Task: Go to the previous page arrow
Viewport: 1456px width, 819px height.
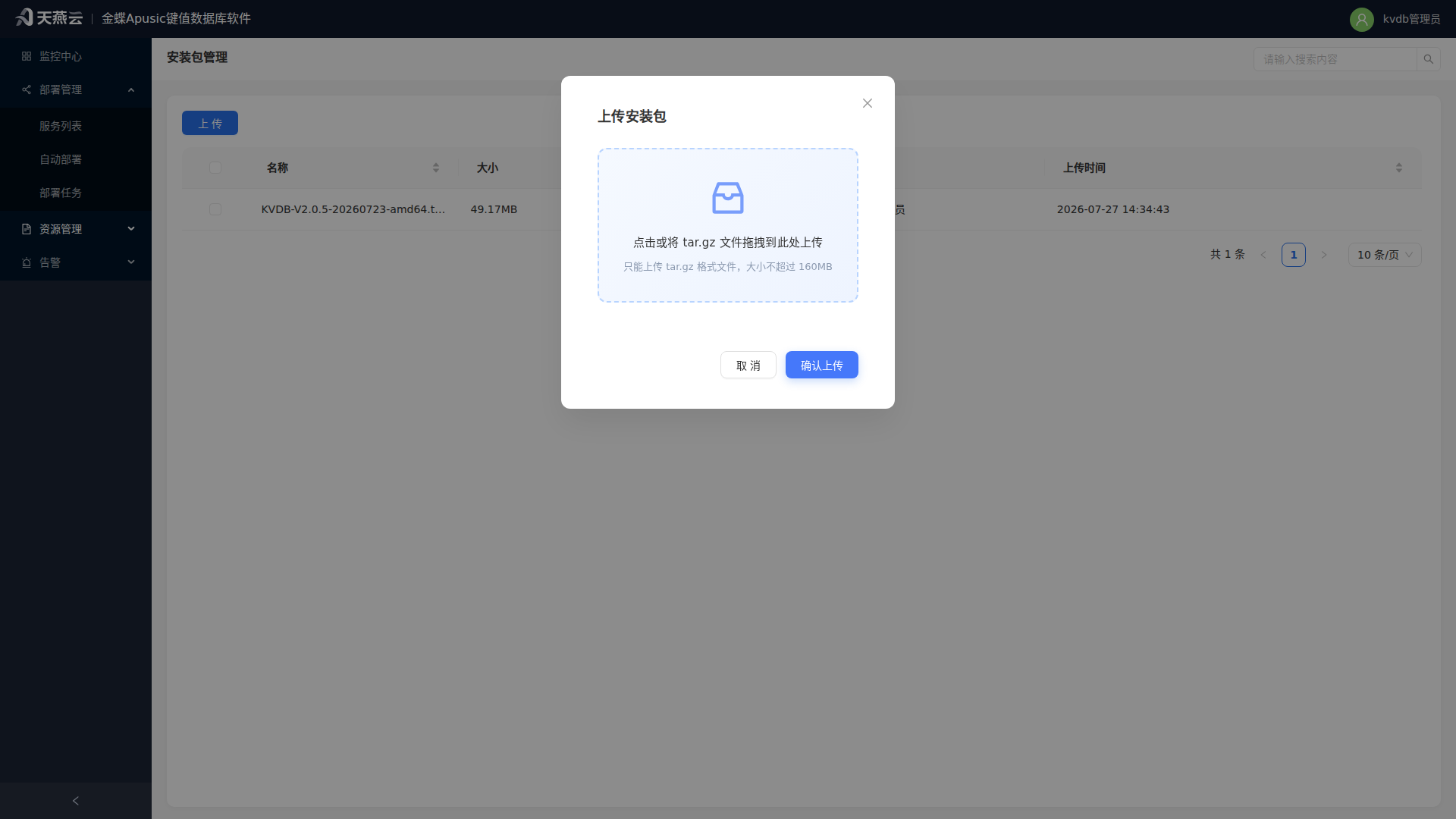Action: click(1263, 255)
